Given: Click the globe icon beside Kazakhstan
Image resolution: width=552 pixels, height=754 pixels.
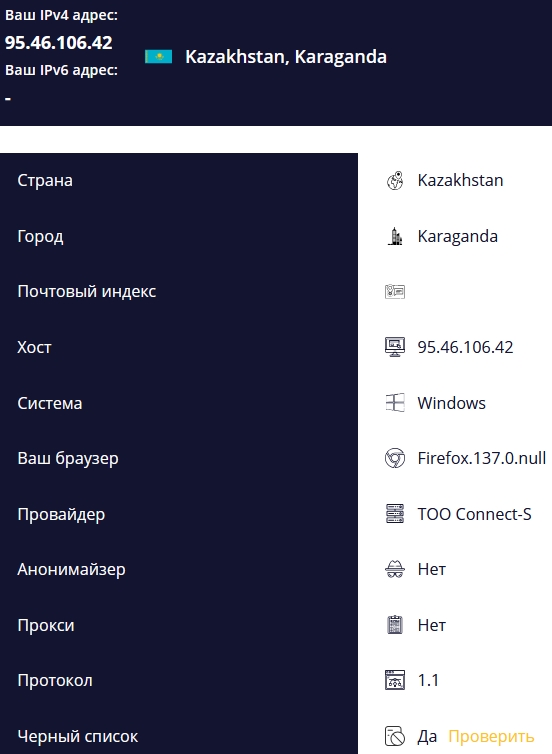Looking at the screenshot, I should point(395,181).
